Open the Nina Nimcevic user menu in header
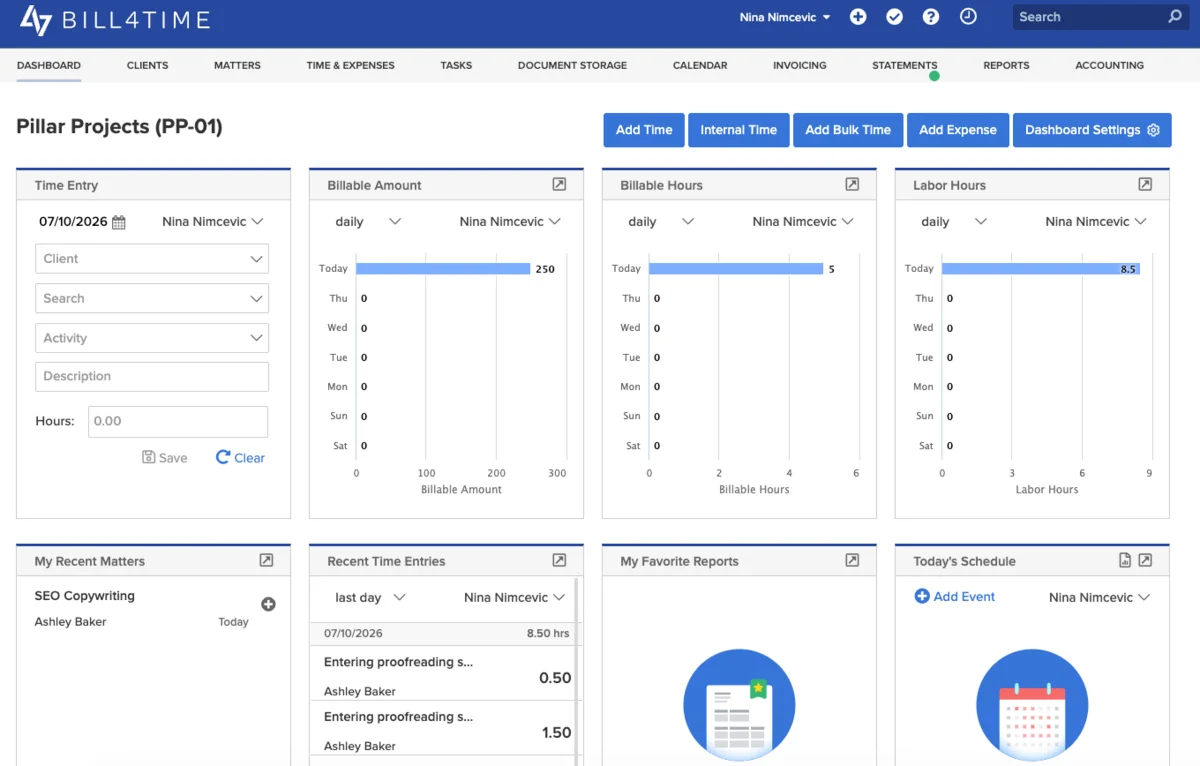 pyautogui.click(x=785, y=17)
